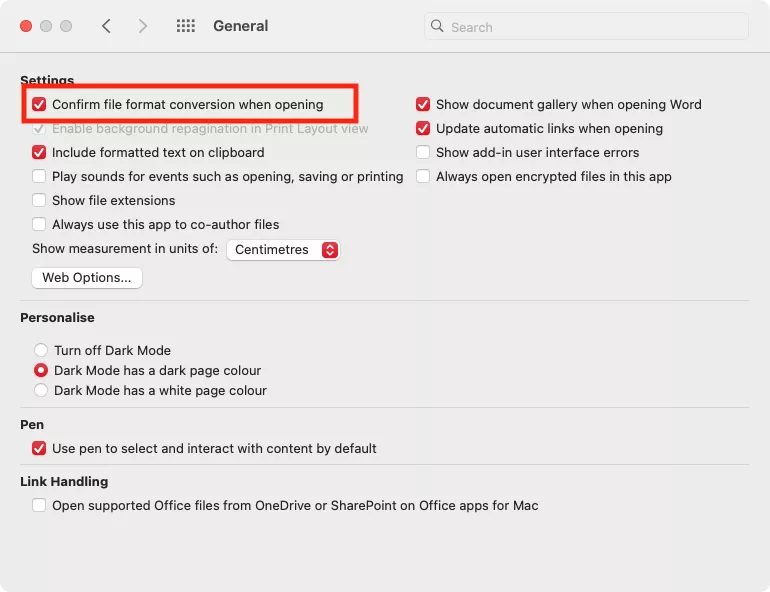Check Always use this app to co-author files
This screenshot has height=592, width=770.
coord(39,224)
